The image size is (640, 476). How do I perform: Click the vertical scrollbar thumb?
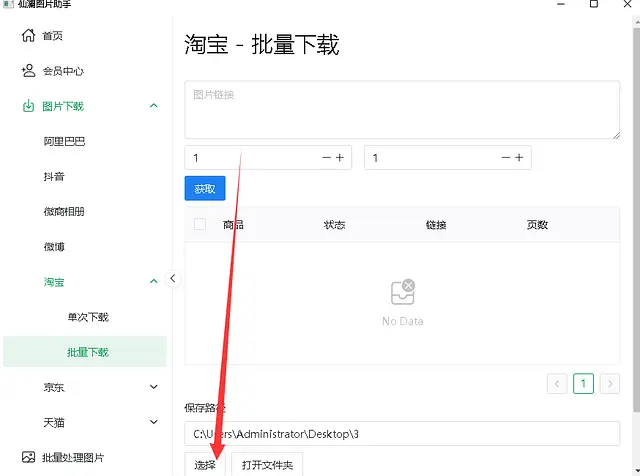[x=636, y=218]
